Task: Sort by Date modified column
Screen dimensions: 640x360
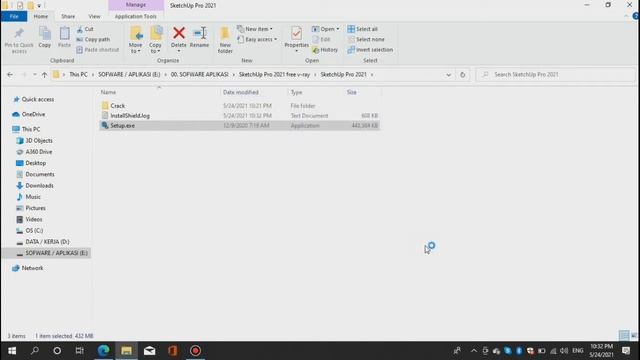Action: [x=241, y=92]
